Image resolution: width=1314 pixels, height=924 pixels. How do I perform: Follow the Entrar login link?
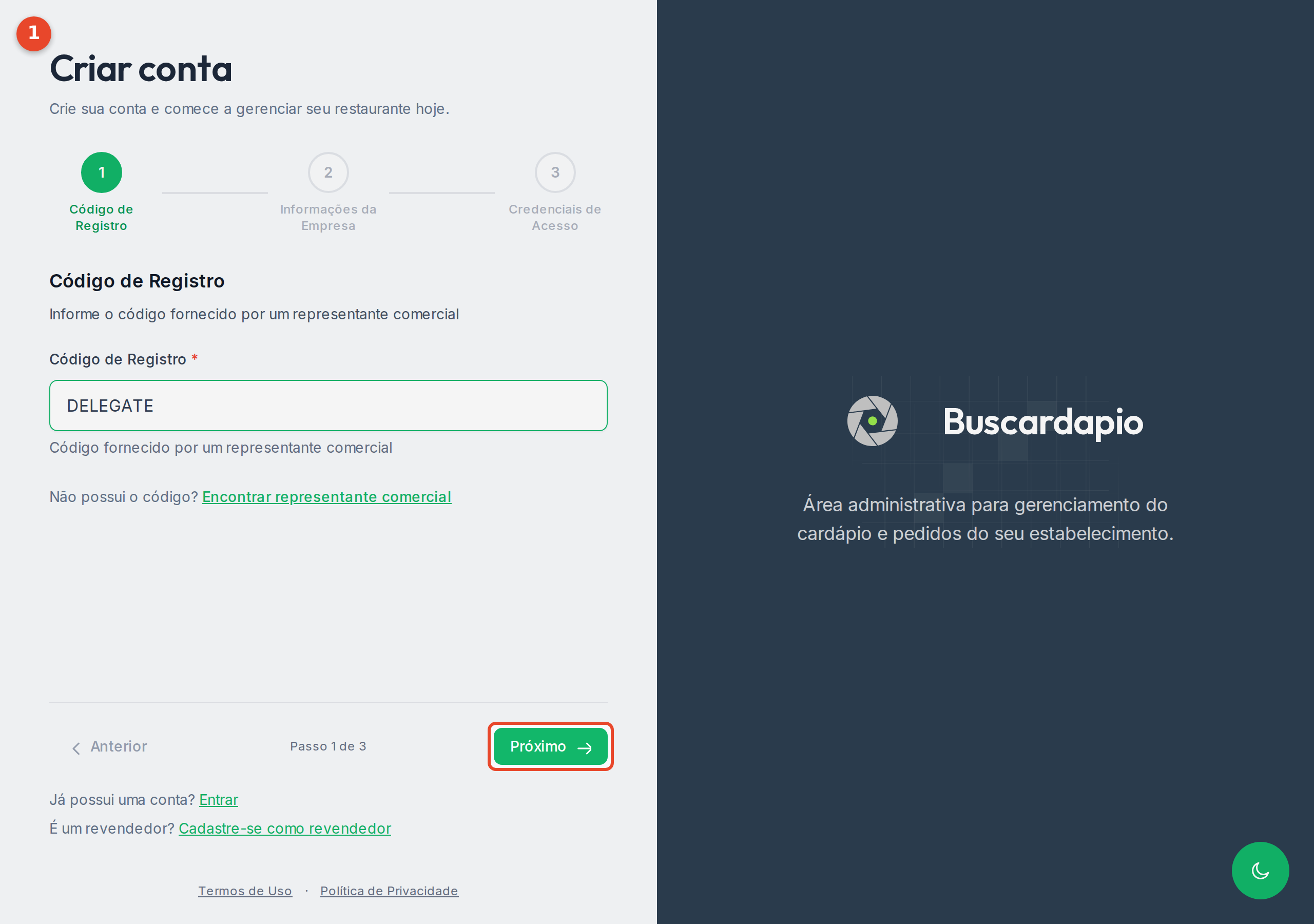pyautogui.click(x=219, y=800)
